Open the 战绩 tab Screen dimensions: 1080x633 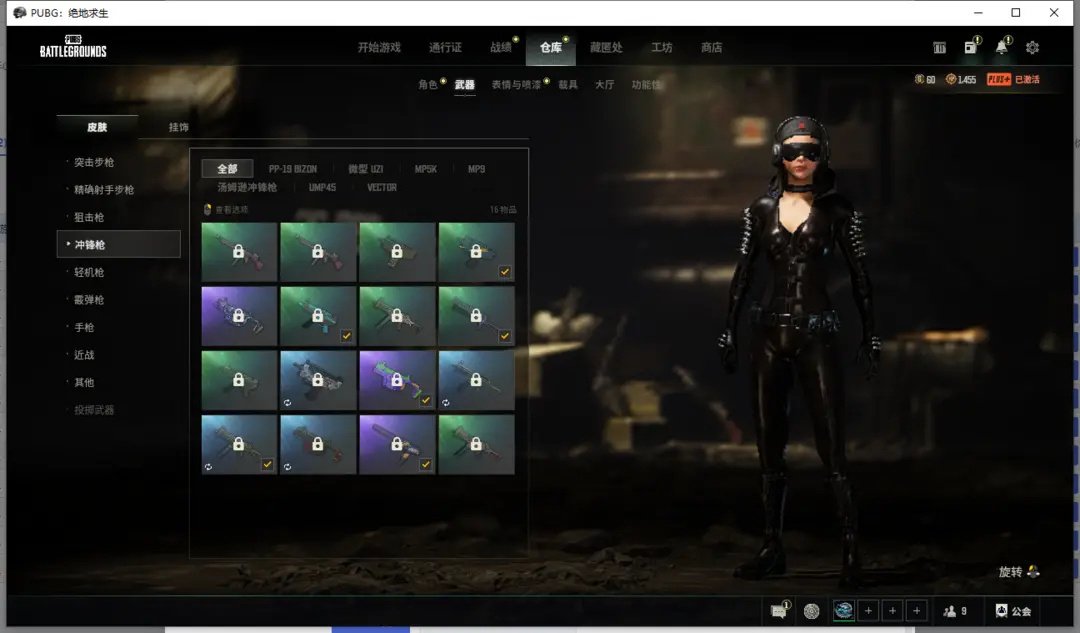click(501, 48)
